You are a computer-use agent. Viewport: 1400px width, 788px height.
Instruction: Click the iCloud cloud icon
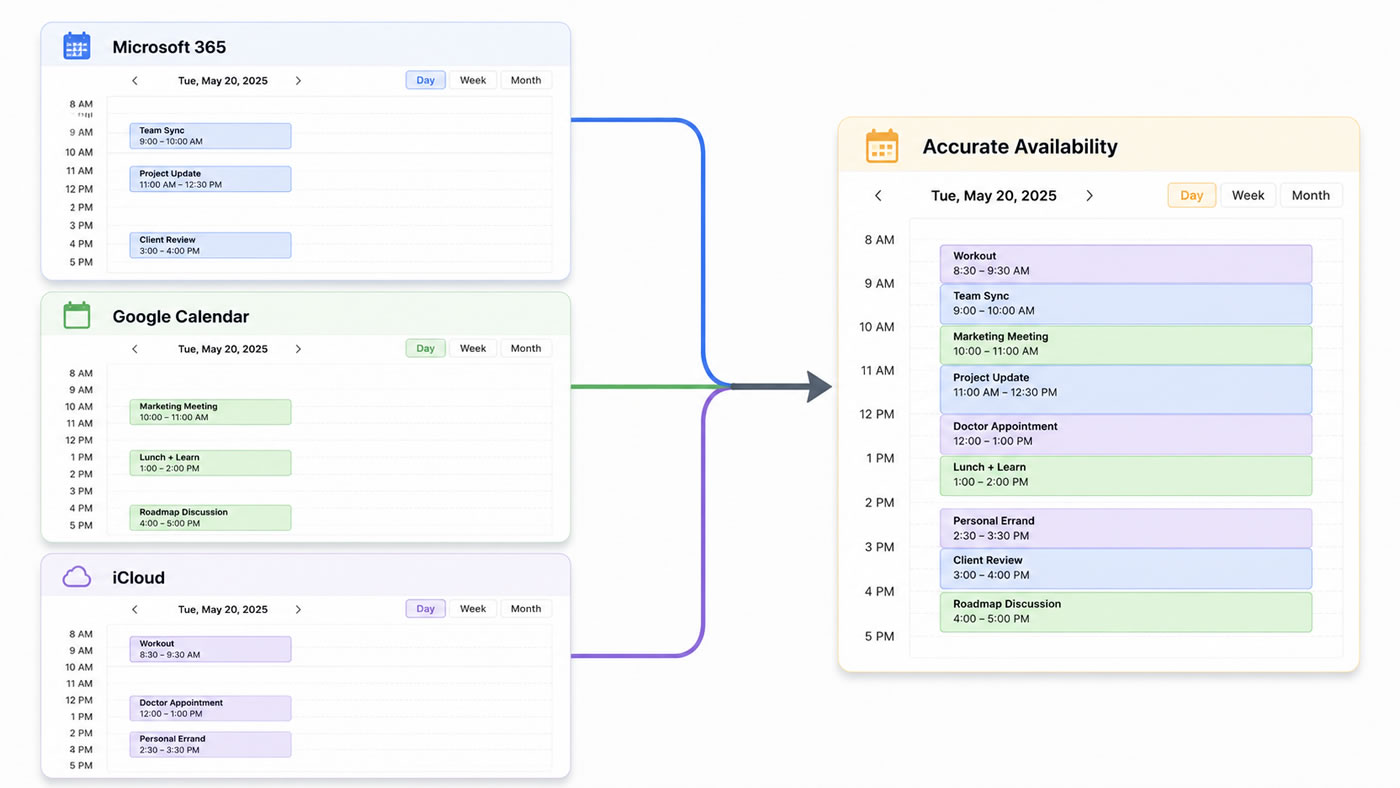click(77, 577)
